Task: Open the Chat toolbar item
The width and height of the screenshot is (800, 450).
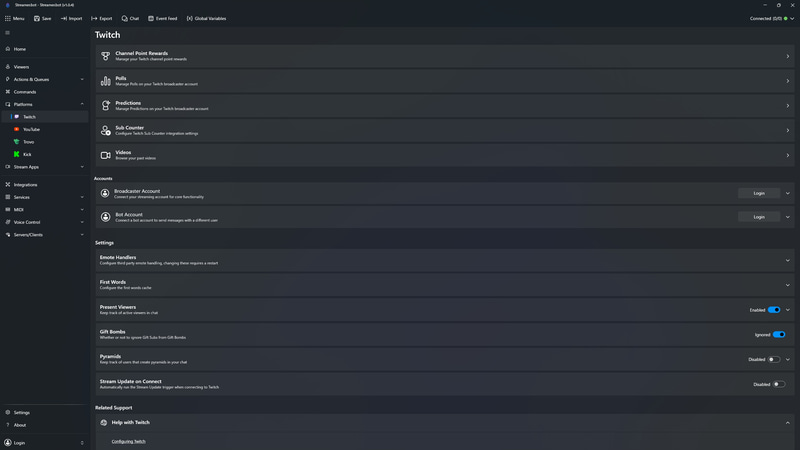Action: [130, 18]
